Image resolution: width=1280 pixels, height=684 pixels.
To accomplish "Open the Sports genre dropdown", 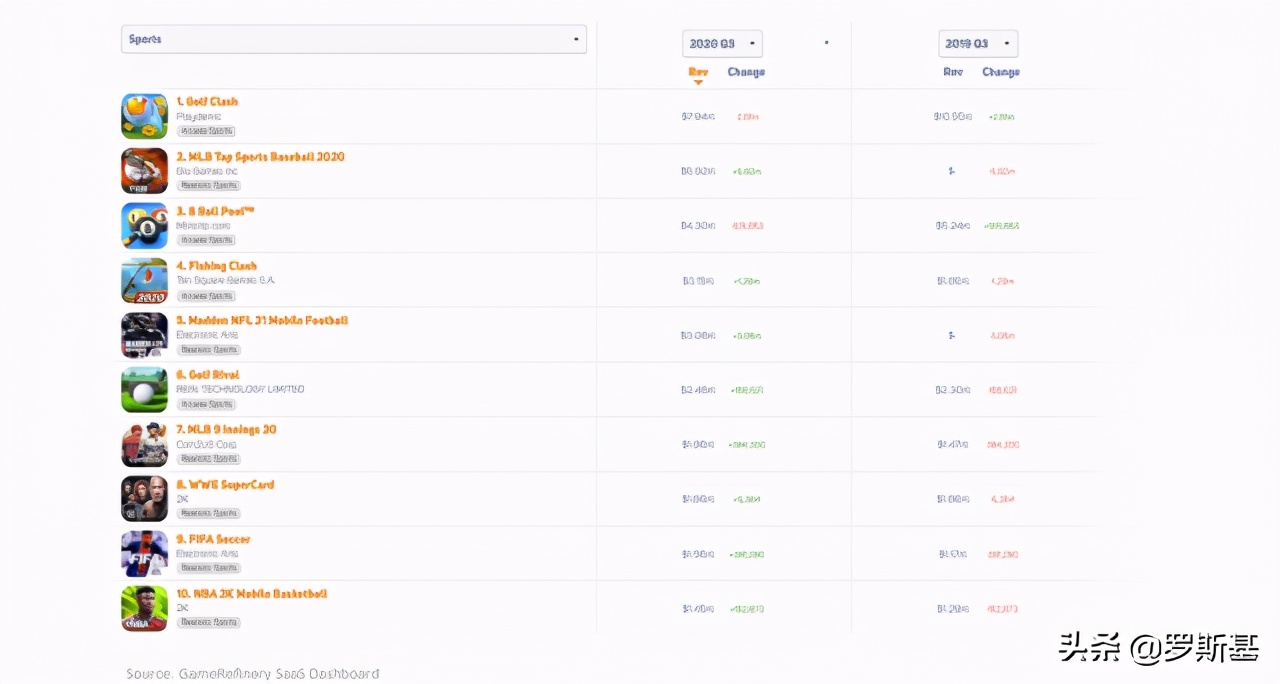I will point(353,40).
